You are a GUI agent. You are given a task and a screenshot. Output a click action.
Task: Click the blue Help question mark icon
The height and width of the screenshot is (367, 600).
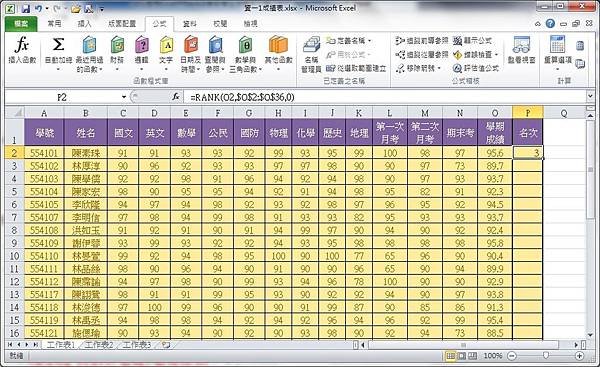pyautogui.click(x=550, y=24)
